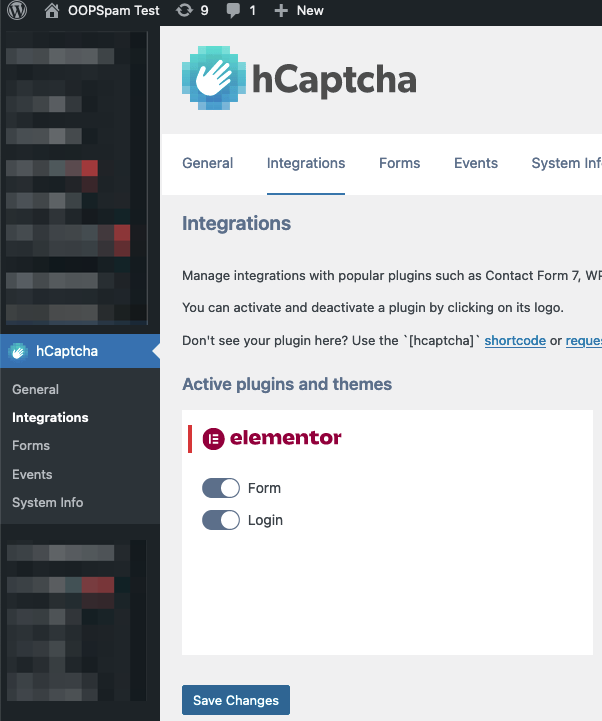Click the WordPress logo icon

point(17,10)
